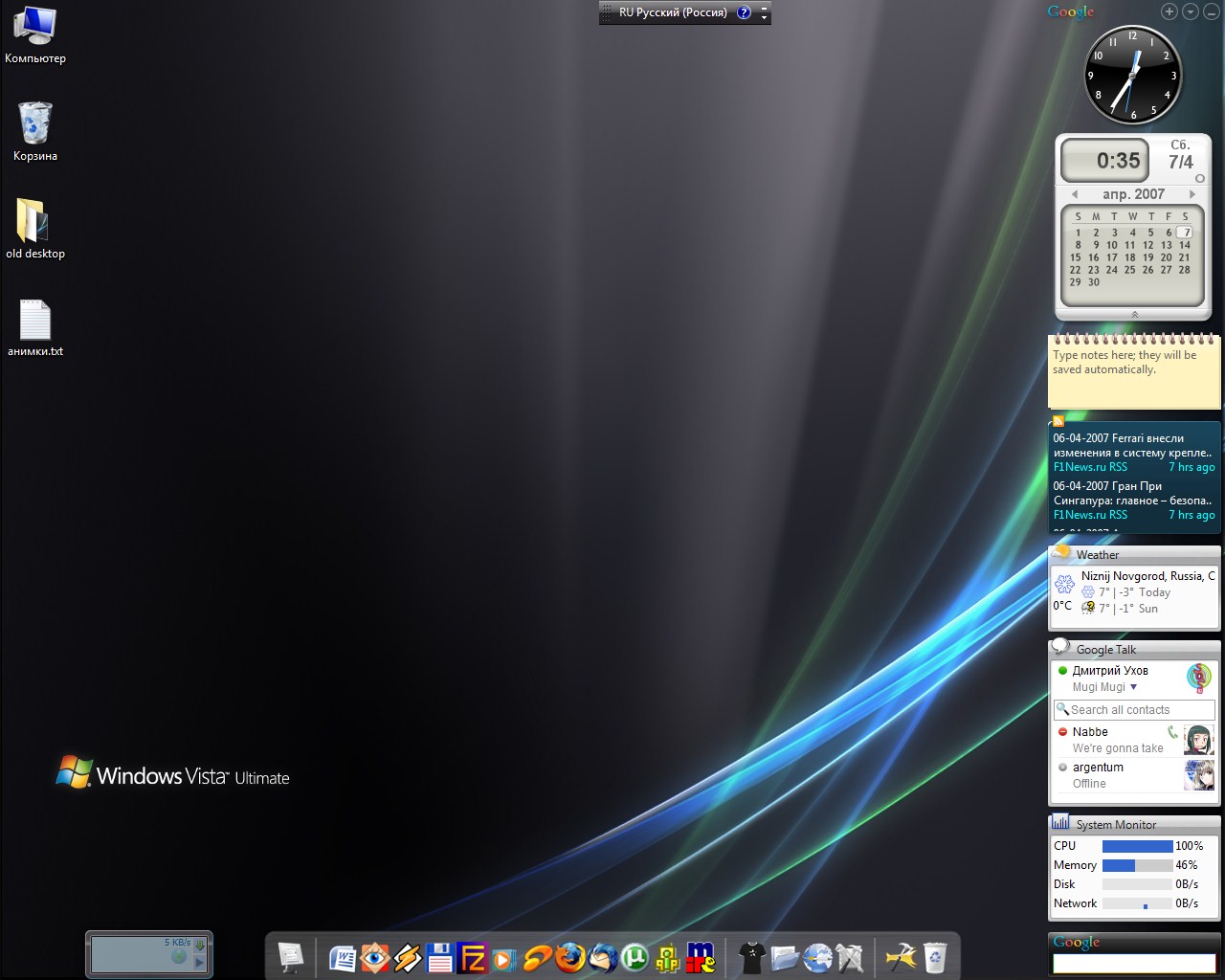1225x980 pixels.
Task: Click Дмитрий Ухов profile avatar
Action: tap(1199, 678)
